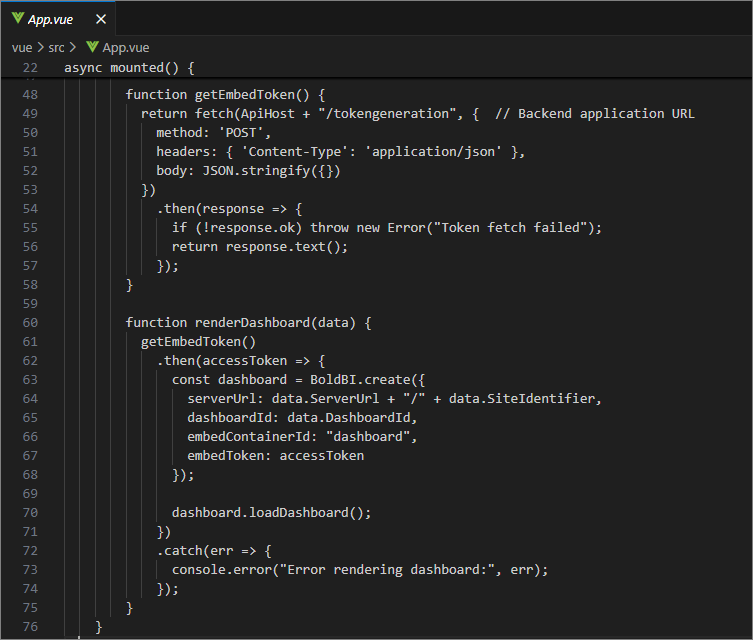This screenshot has width=753, height=640.
Task: Click the Vue icon in breadcrumb
Action: pyautogui.click(x=92, y=47)
